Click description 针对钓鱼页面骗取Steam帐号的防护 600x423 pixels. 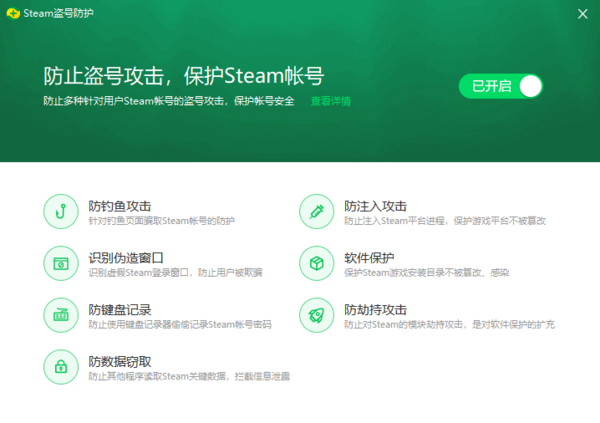pyautogui.click(x=161, y=221)
